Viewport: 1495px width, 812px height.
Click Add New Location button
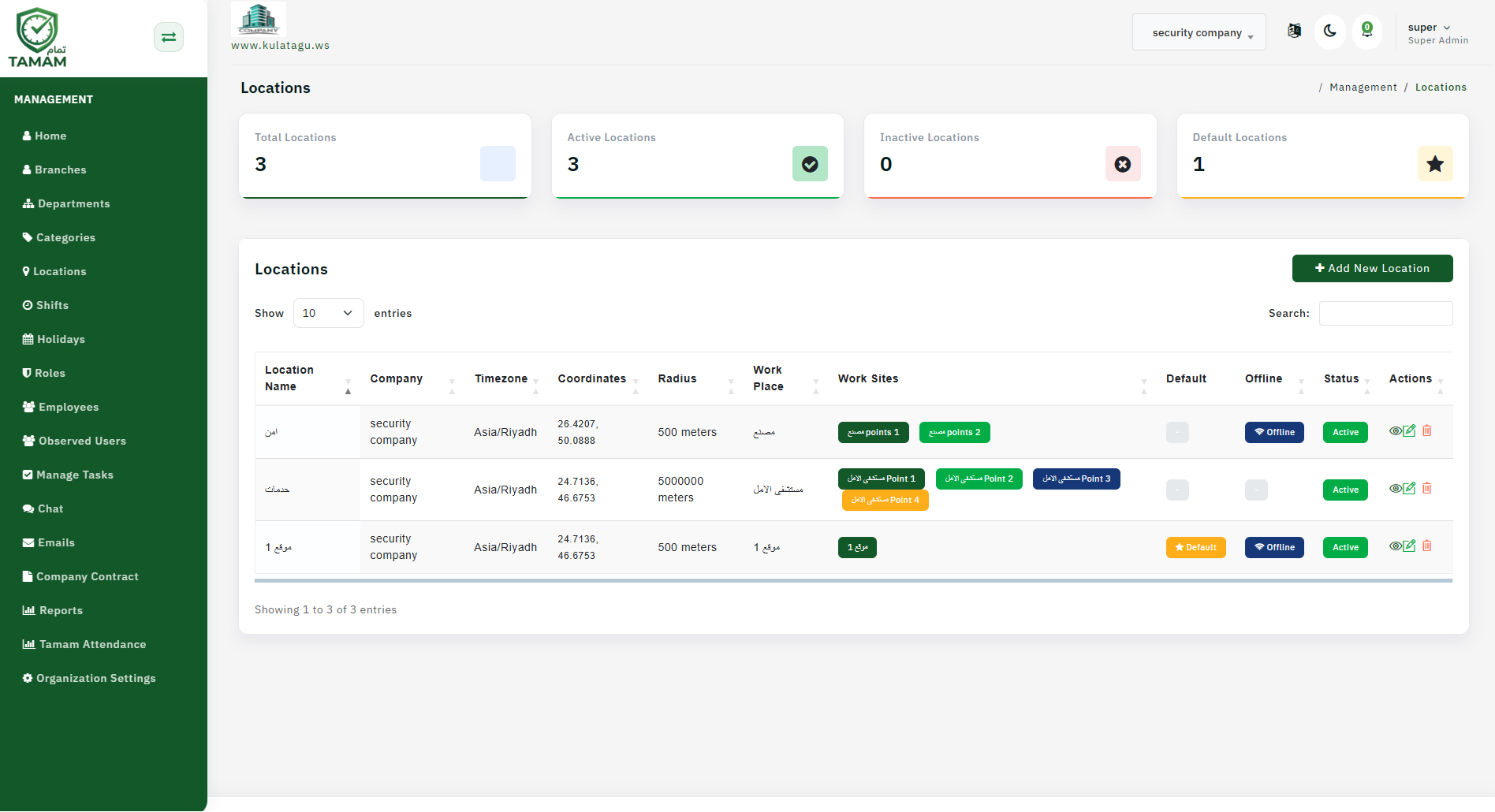(x=1372, y=268)
